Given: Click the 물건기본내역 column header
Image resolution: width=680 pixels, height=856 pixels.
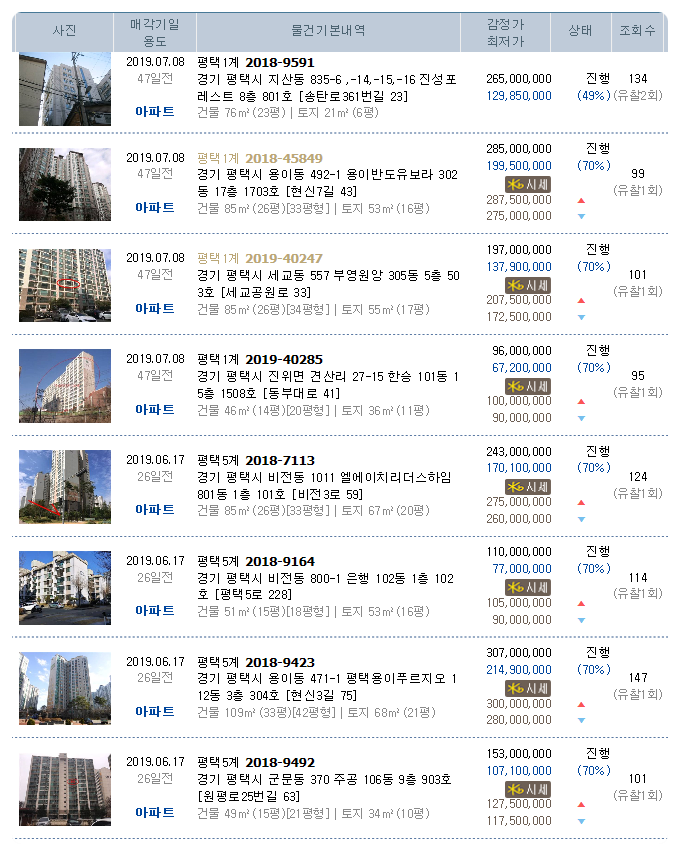Looking at the screenshot, I should point(329,31).
